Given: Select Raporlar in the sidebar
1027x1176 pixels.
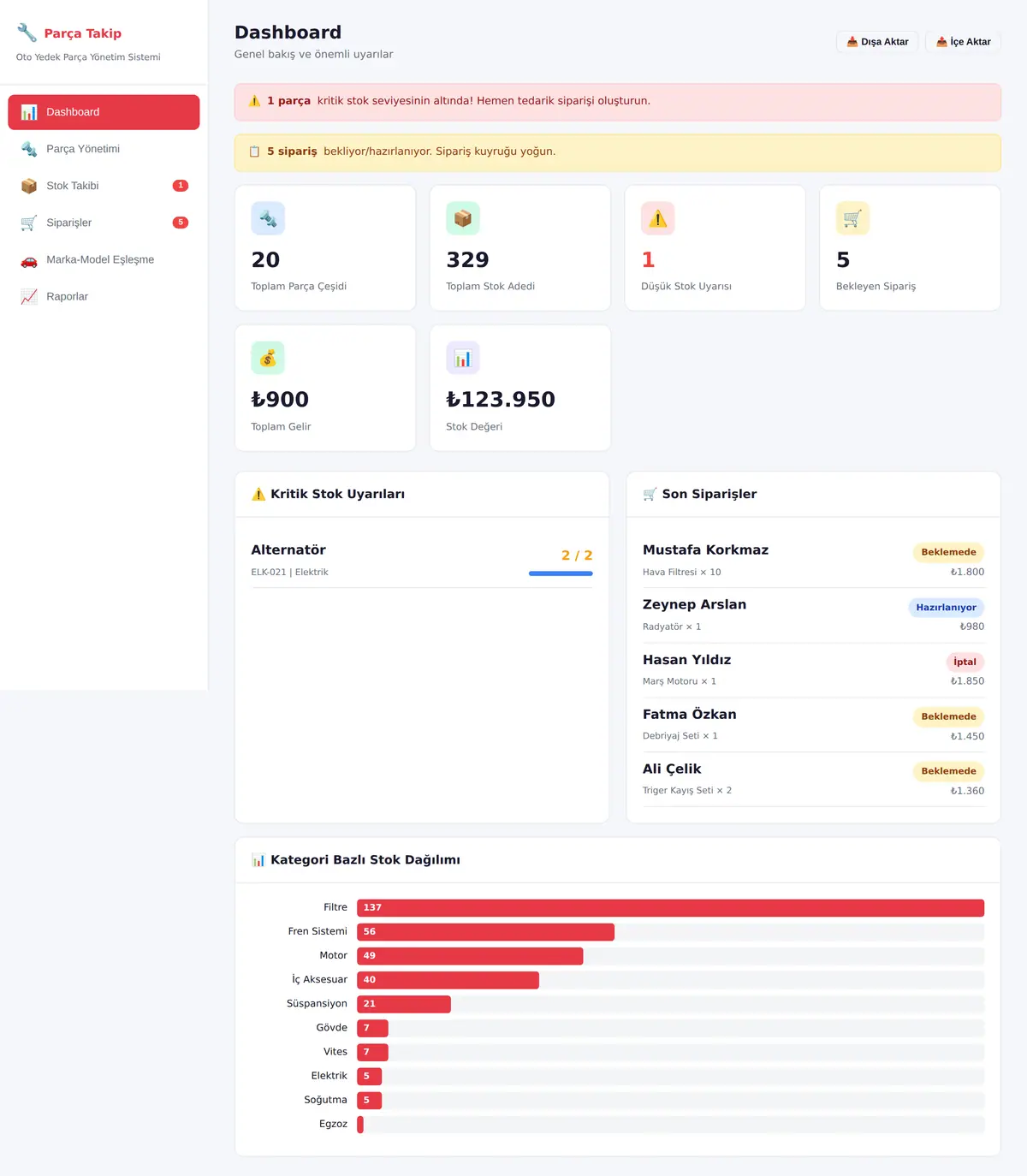Looking at the screenshot, I should [x=104, y=296].
